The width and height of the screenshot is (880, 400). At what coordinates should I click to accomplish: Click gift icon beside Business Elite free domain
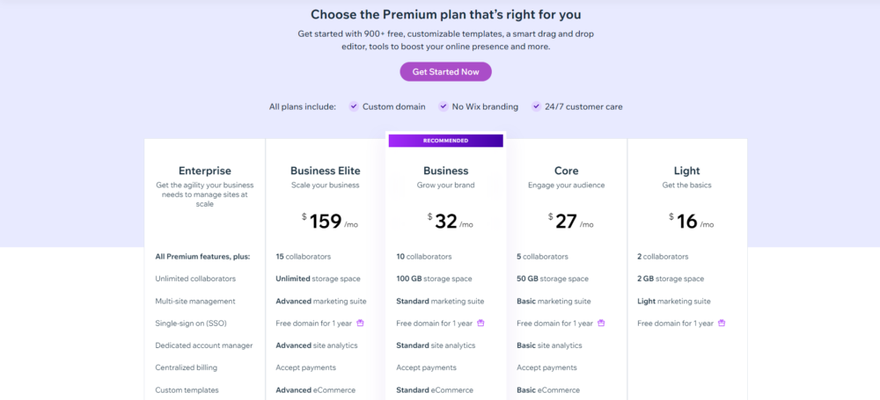[360, 323]
